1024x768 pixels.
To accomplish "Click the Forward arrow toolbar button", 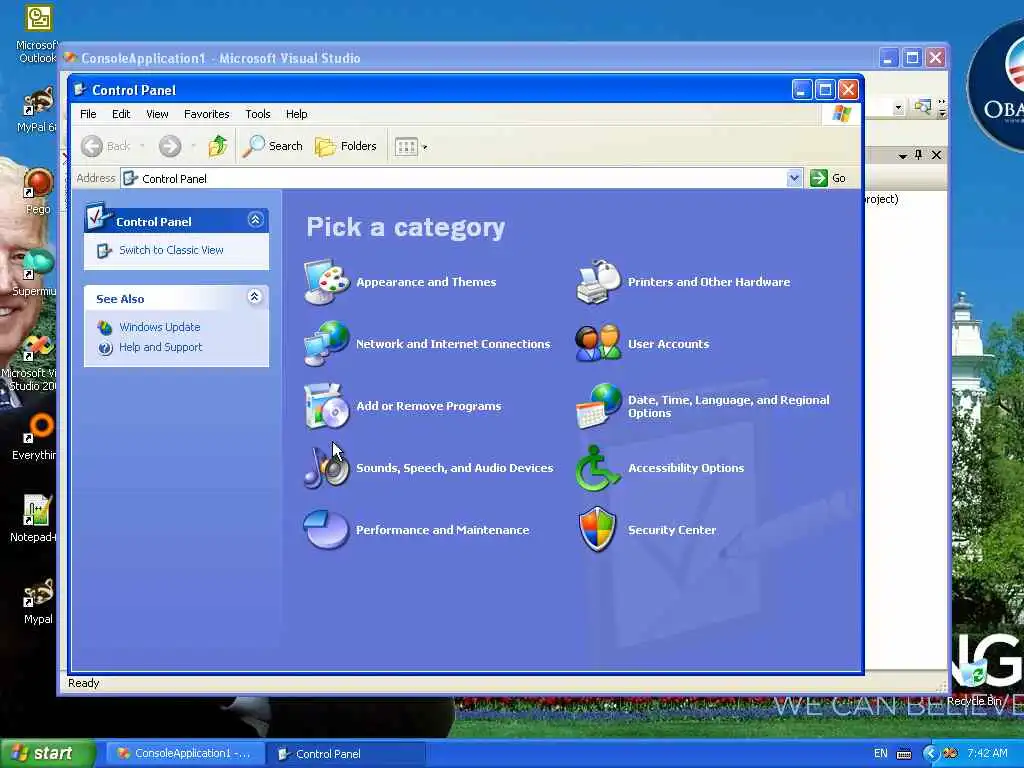I will 170,146.
